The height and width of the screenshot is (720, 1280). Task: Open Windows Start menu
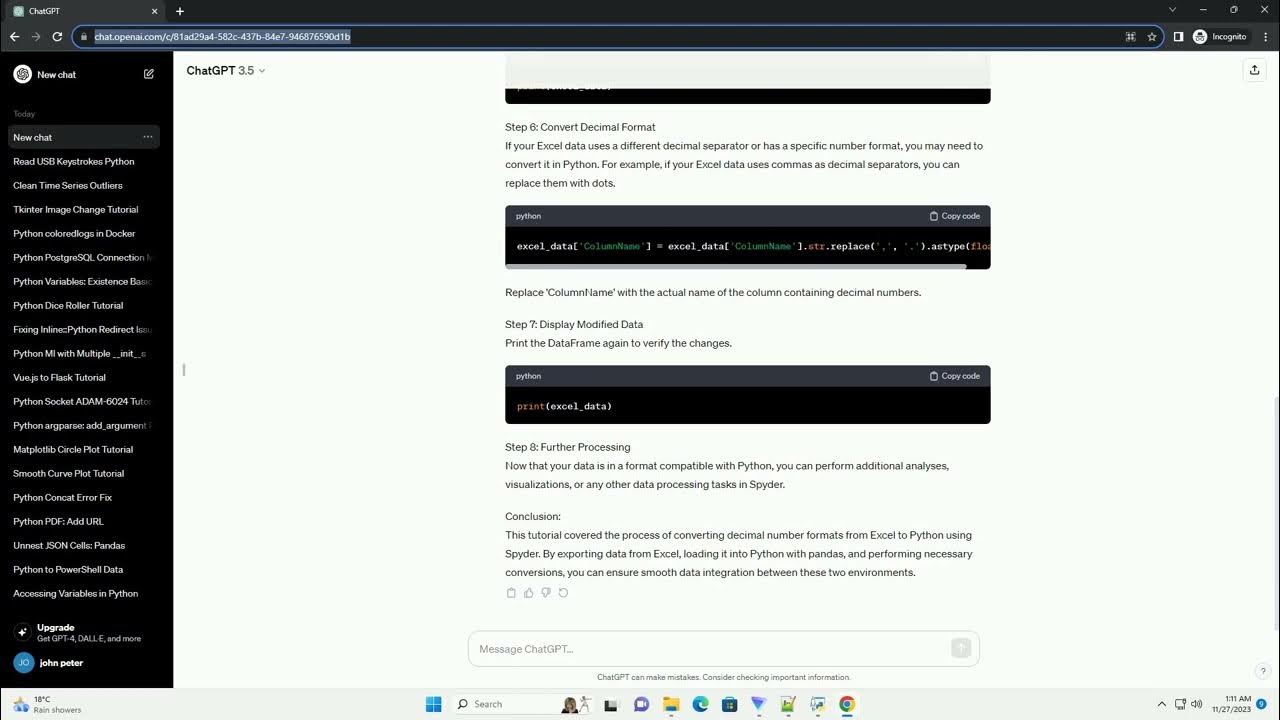pyautogui.click(x=433, y=704)
